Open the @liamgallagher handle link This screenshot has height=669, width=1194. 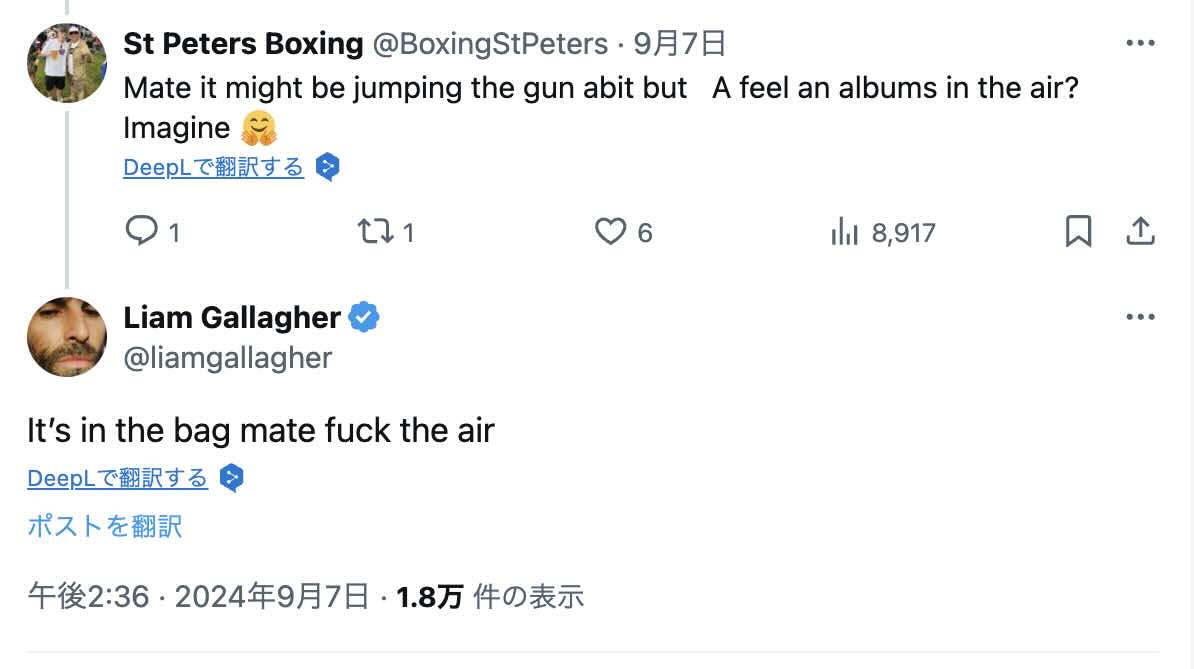coord(227,357)
